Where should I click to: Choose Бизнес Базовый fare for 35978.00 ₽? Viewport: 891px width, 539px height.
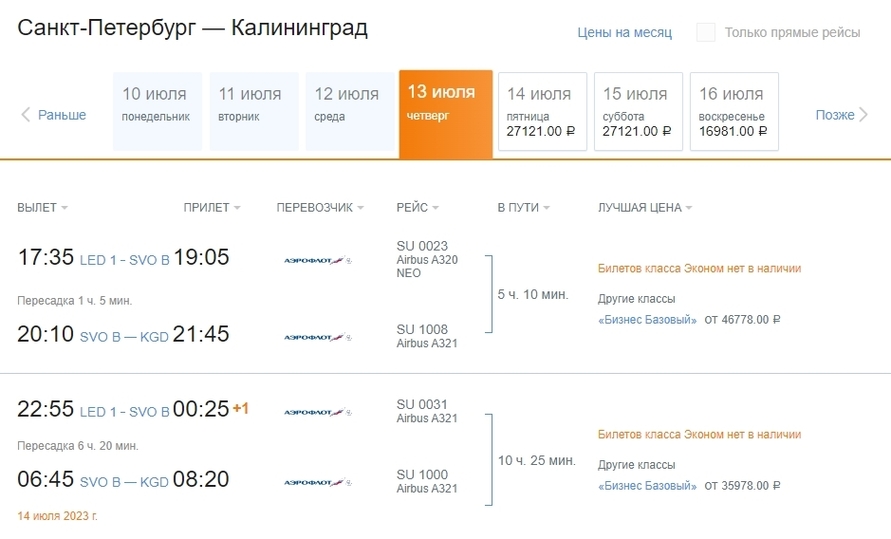pyautogui.click(x=647, y=486)
